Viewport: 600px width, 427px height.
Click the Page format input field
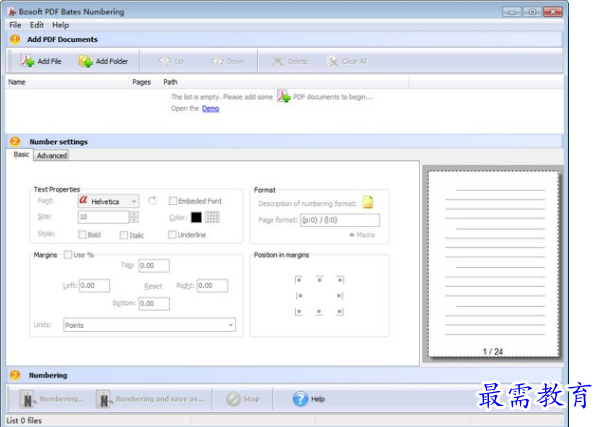click(x=340, y=220)
